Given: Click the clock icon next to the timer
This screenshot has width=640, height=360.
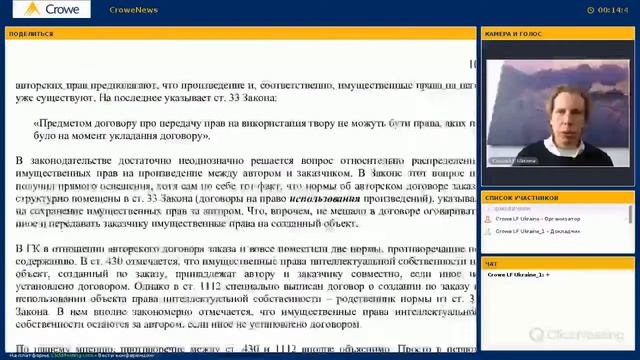Looking at the screenshot, I should (591, 10).
